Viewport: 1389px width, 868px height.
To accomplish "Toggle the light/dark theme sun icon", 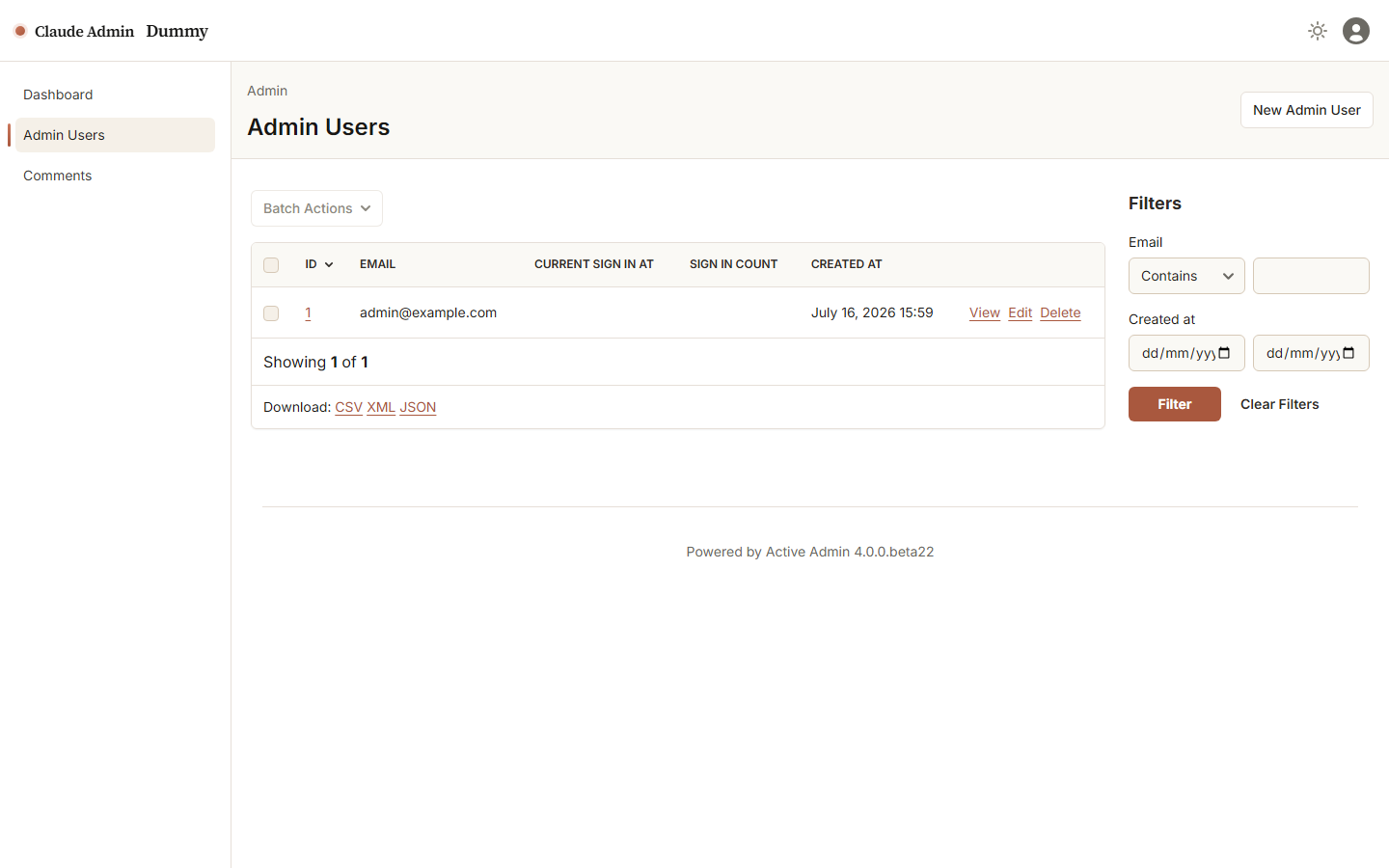I will (x=1318, y=31).
